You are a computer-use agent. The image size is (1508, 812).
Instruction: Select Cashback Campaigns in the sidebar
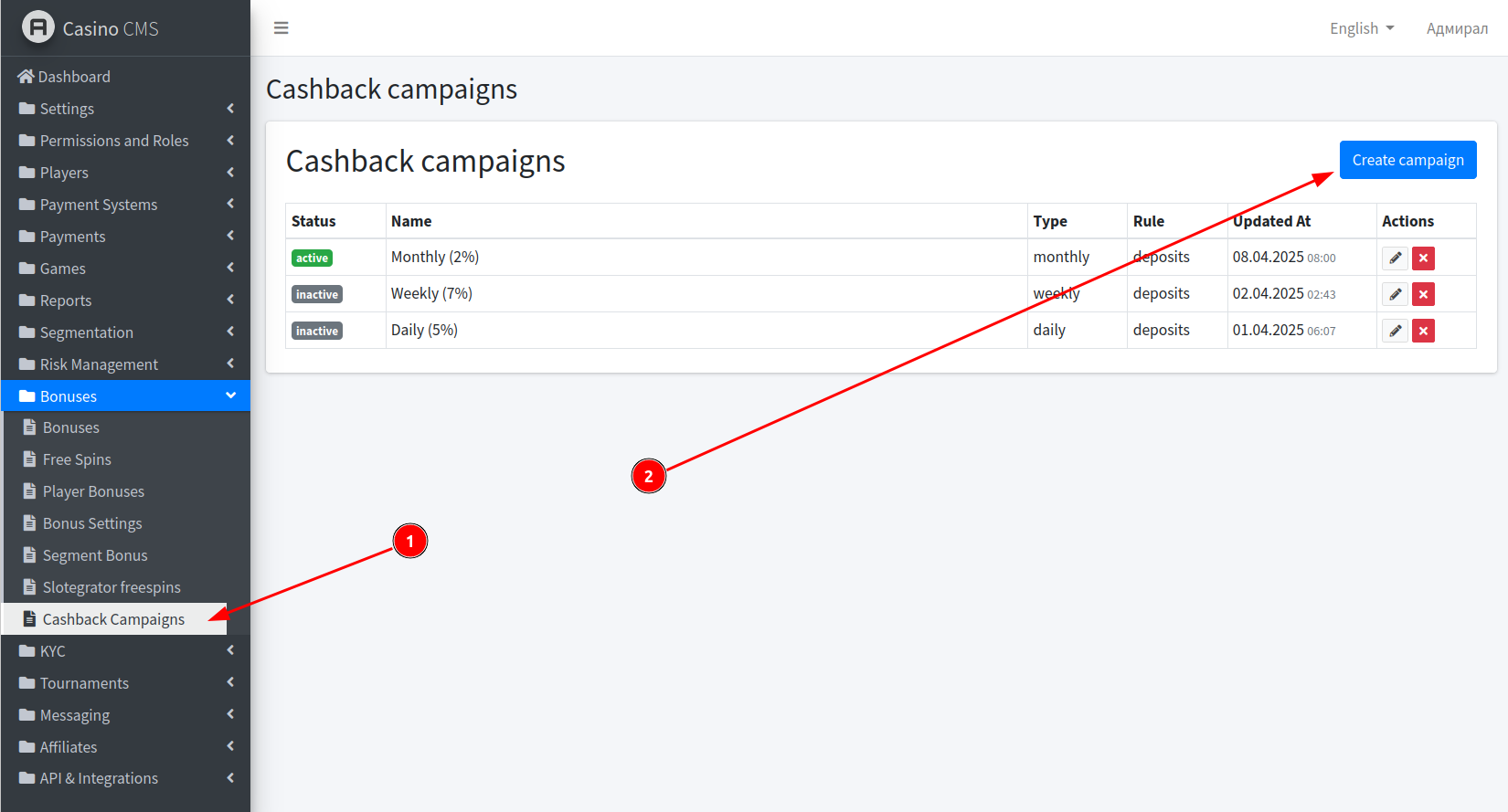pyautogui.click(x=113, y=619)
